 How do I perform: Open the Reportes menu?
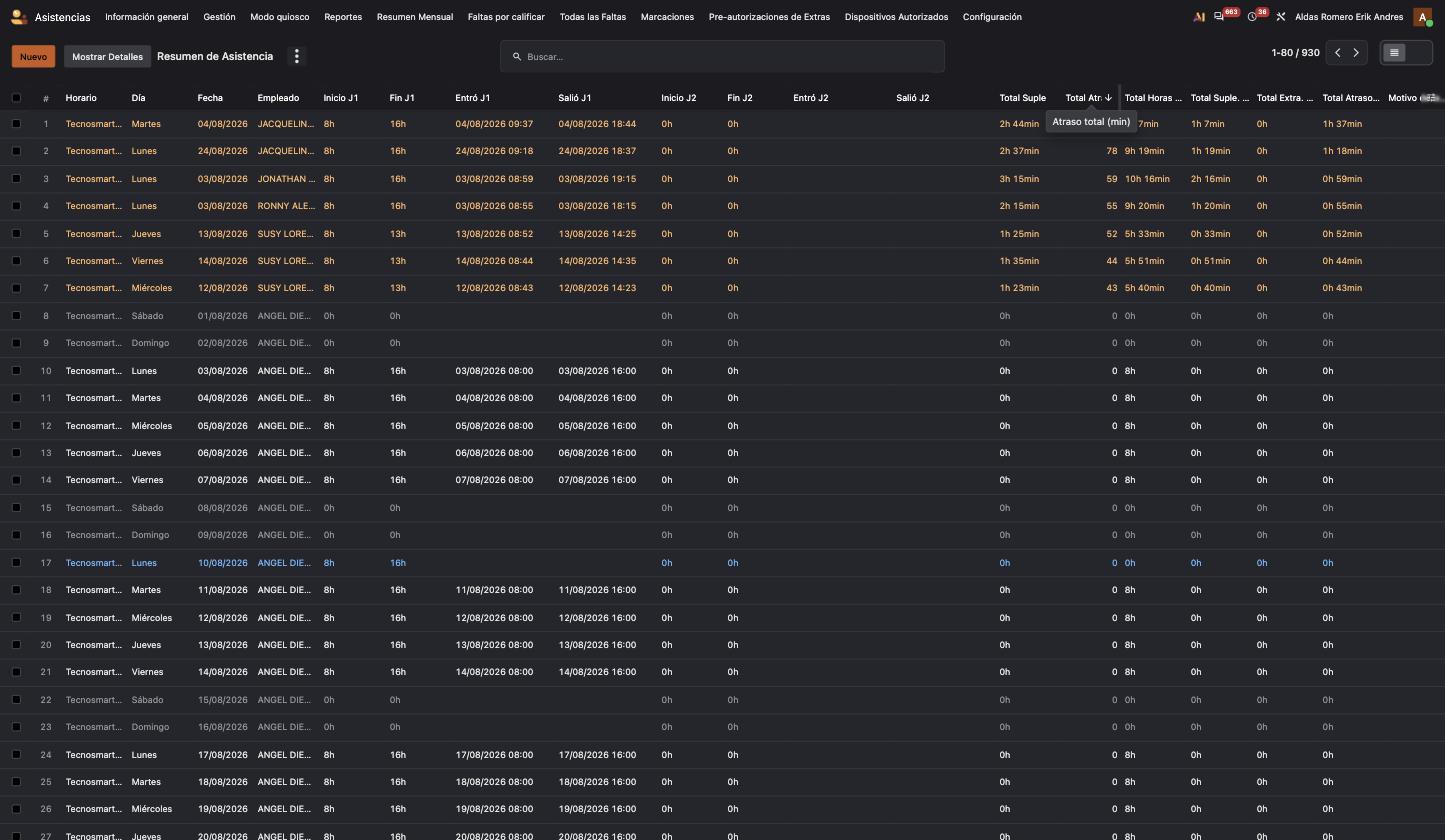click(x=343, y=17)
